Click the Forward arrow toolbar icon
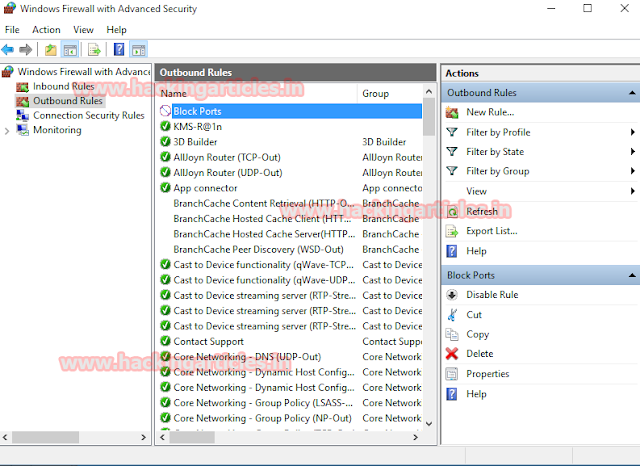 tap(26, 50)
